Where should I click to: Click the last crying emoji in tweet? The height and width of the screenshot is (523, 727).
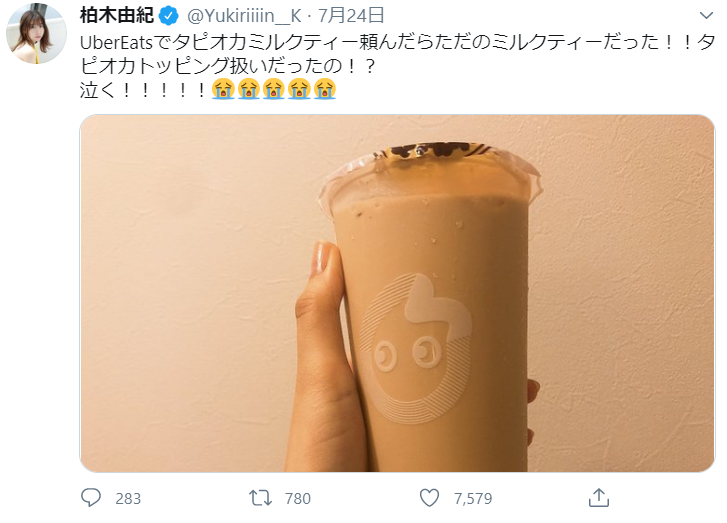point(325,89)
